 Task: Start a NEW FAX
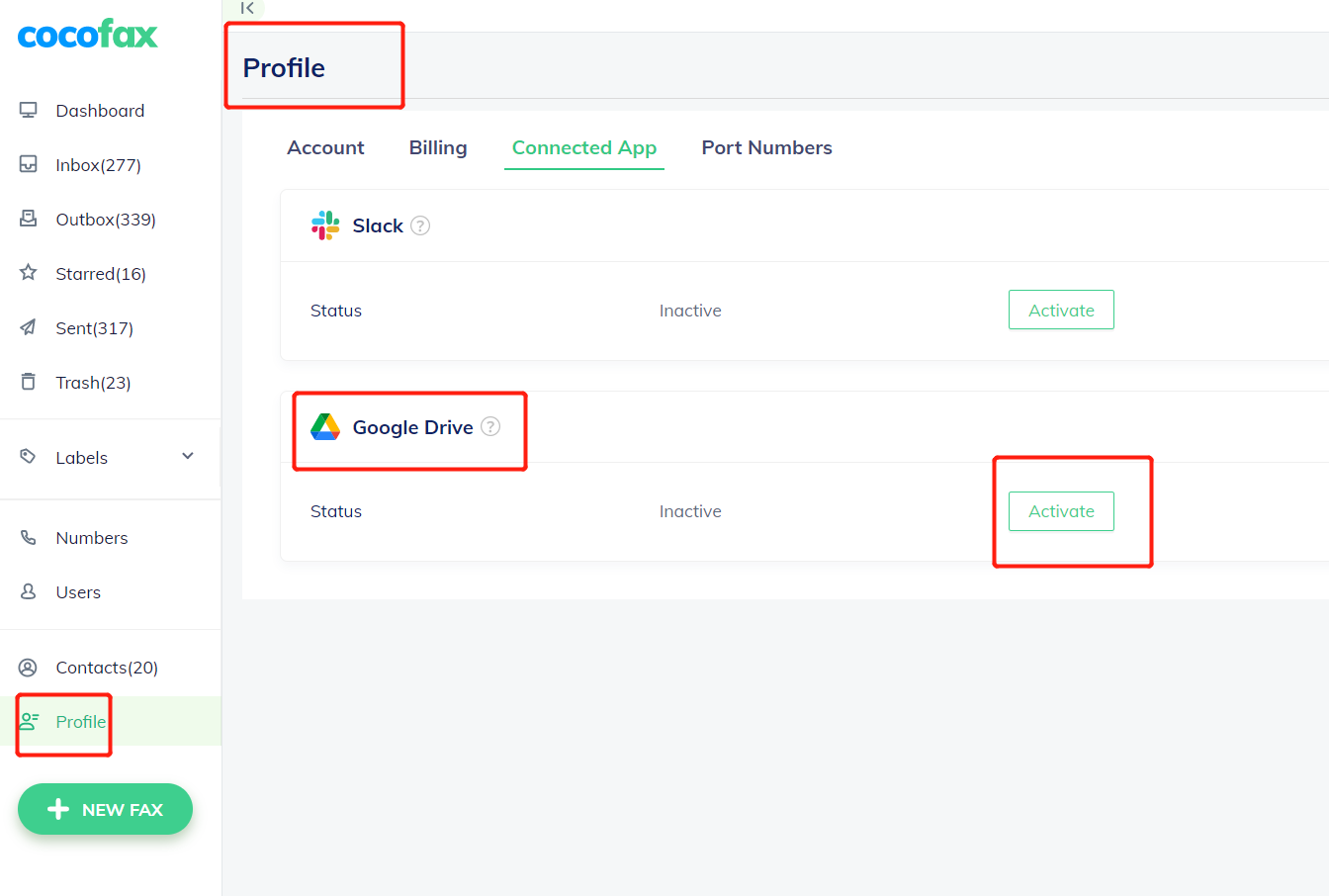click(x=105, y=809)
